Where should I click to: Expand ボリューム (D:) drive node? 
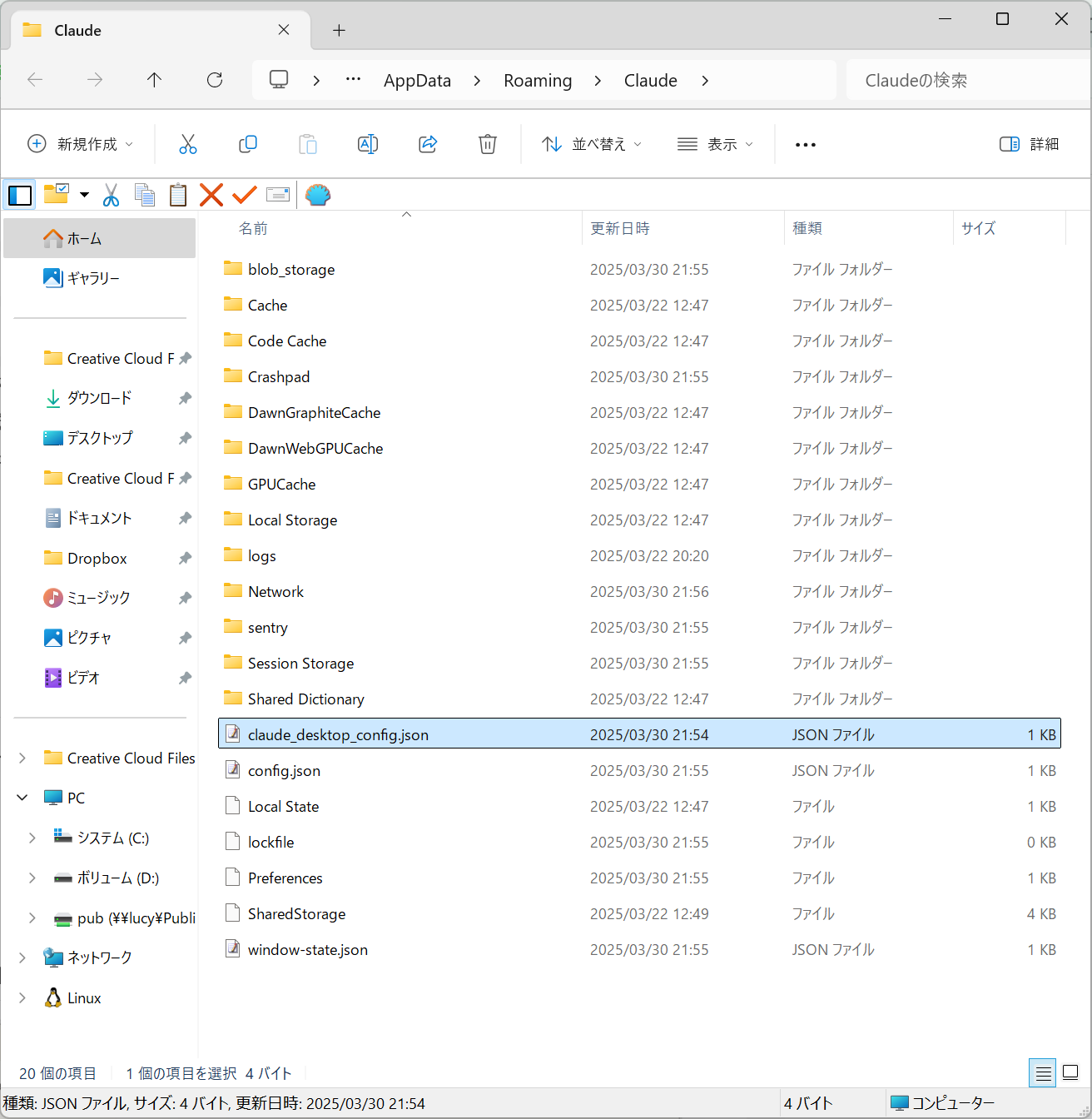point(32,878)
